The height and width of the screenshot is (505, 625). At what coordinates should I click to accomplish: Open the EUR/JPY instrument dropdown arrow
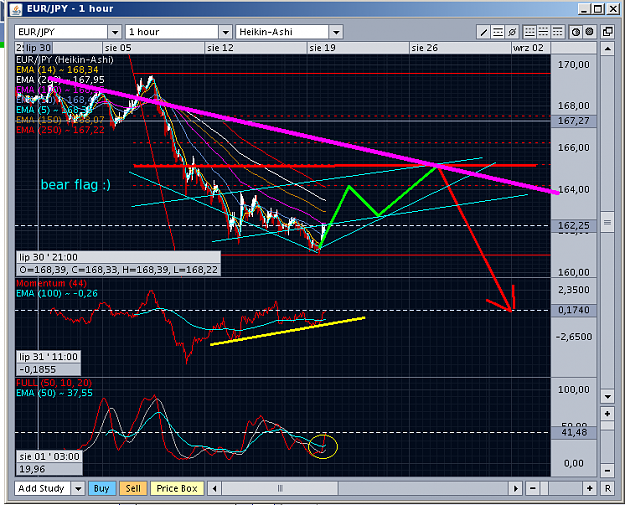click(115, 32)
